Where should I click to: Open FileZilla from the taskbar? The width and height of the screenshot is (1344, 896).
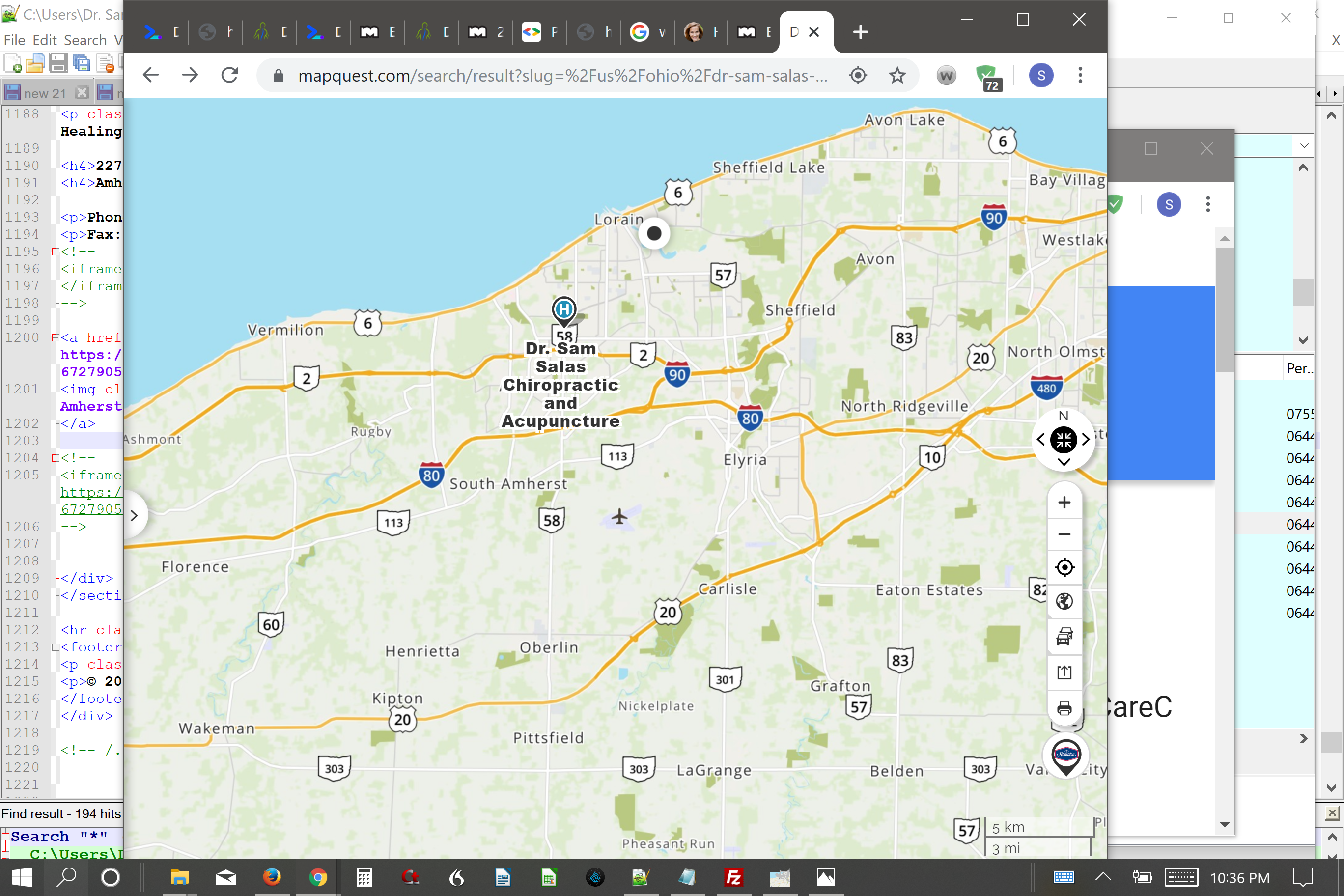click(733, 877)
